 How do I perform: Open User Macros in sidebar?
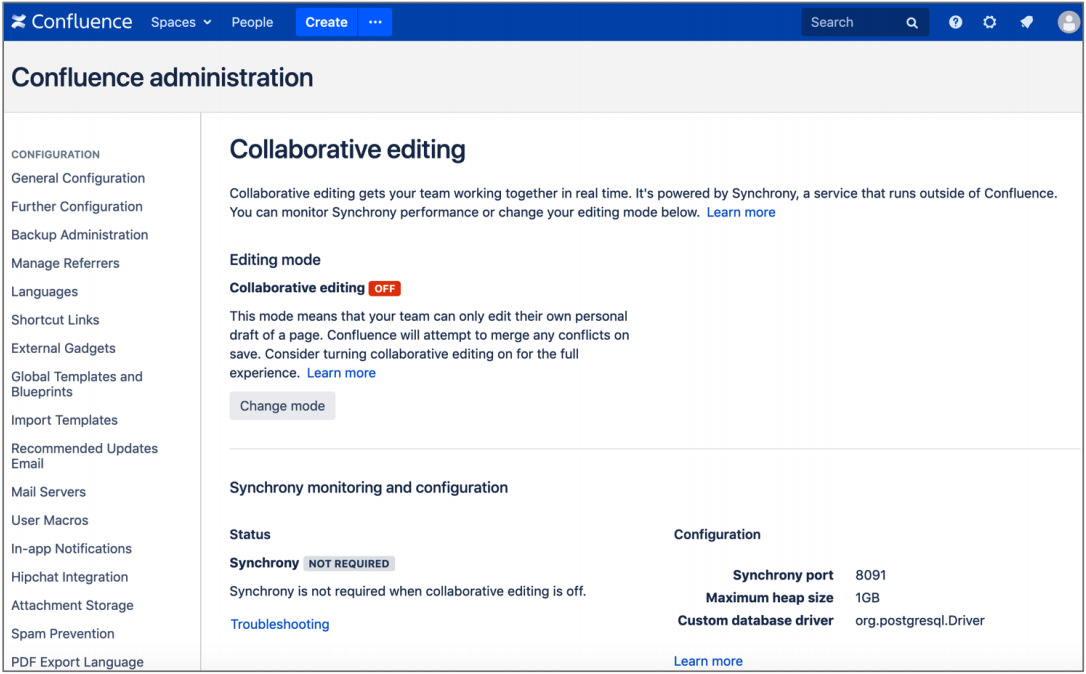pyautogui.click(x=50, y=520)
